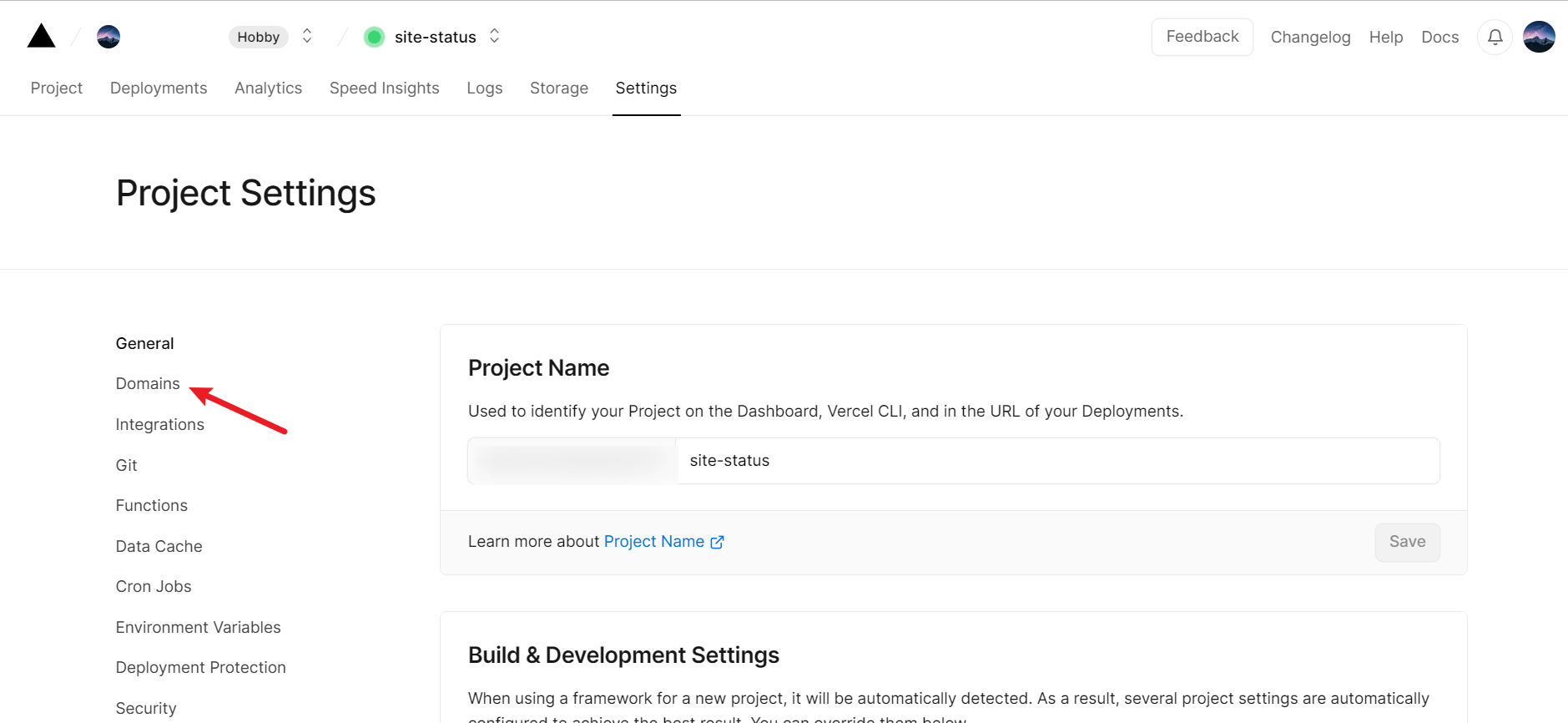Follow the Project Name learn more link
This screenshot has height=723, width=1568.
(653, 542)
